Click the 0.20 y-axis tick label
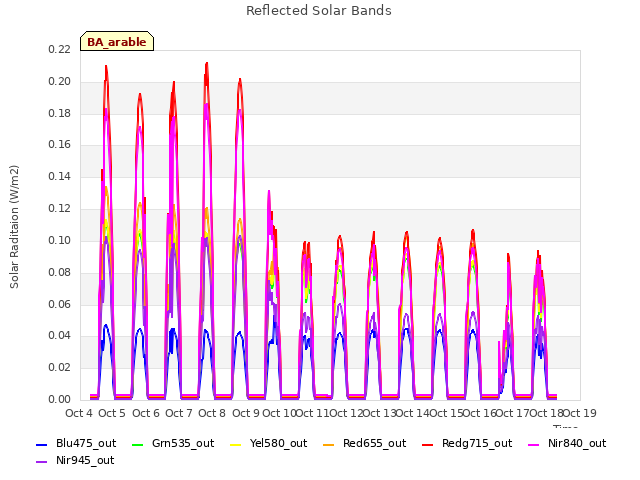 coord(59,81)
